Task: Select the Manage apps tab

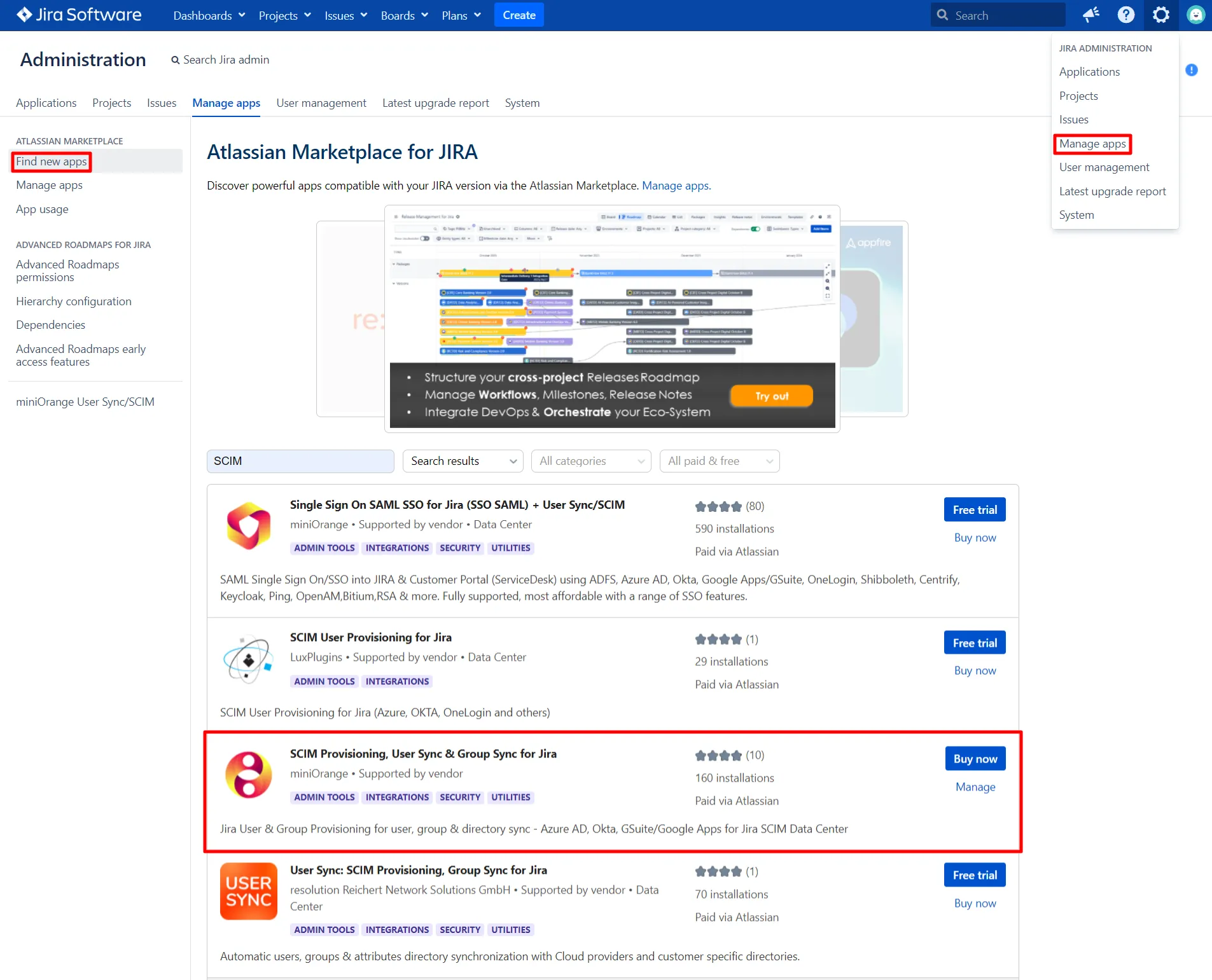Action: 226,103
